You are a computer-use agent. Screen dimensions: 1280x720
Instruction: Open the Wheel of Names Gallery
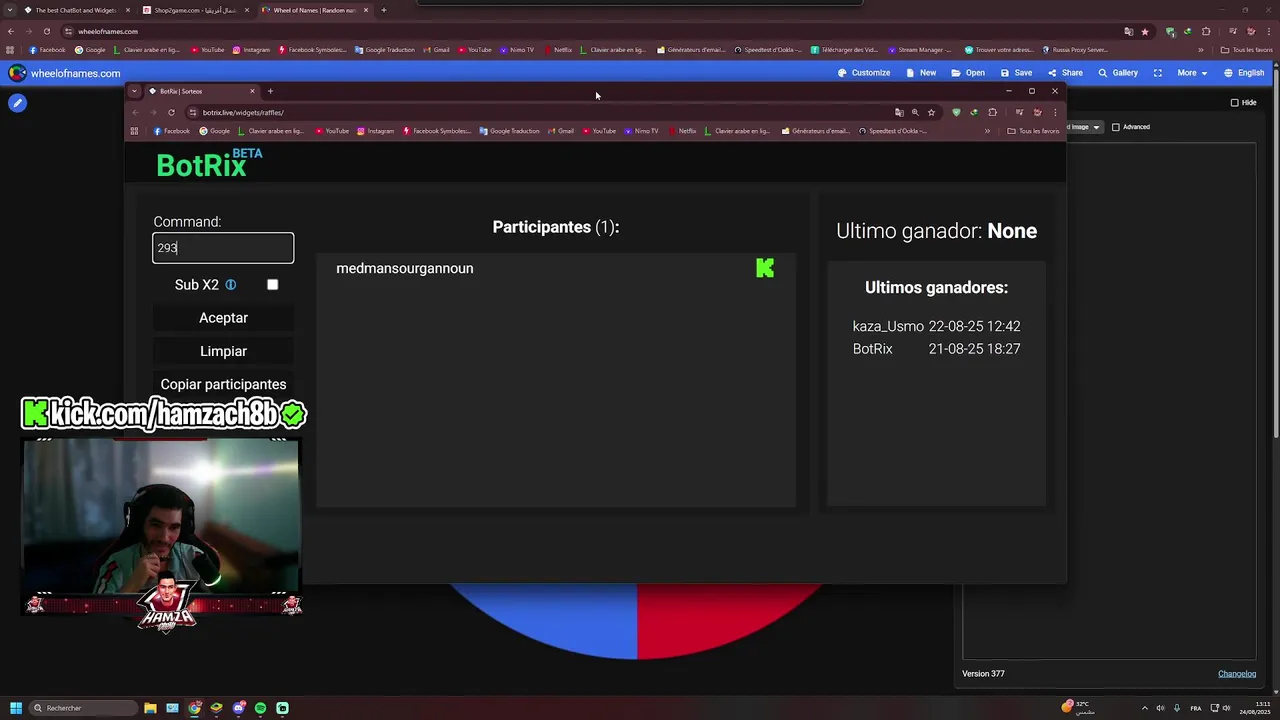click(x=1118, y=73)
